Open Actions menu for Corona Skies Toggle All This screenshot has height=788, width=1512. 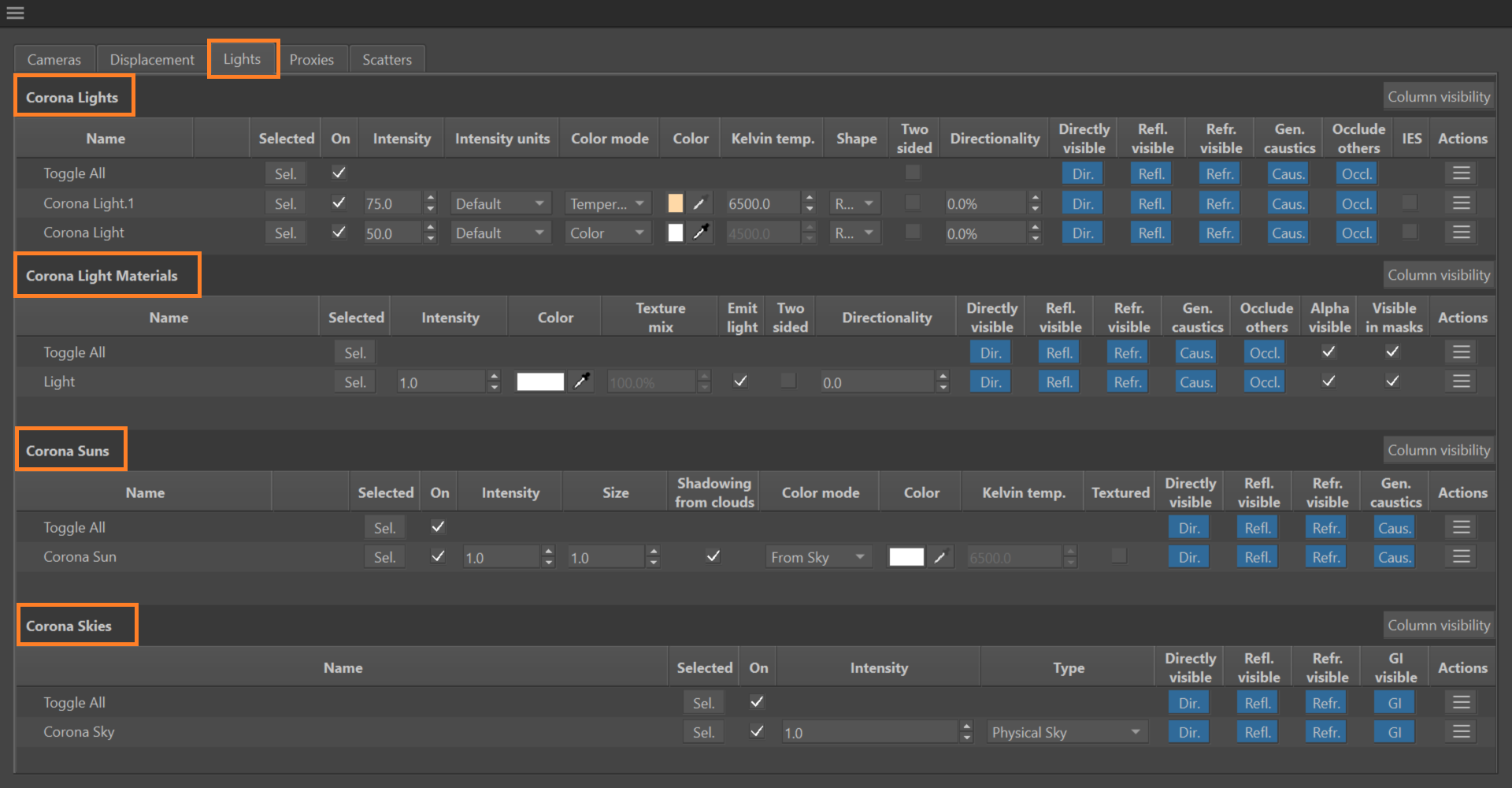[1462, 702]
